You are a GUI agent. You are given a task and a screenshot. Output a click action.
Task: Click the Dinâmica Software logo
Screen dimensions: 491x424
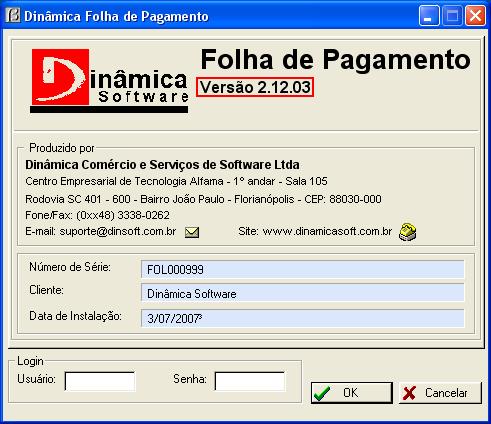(x=109, y=81)
